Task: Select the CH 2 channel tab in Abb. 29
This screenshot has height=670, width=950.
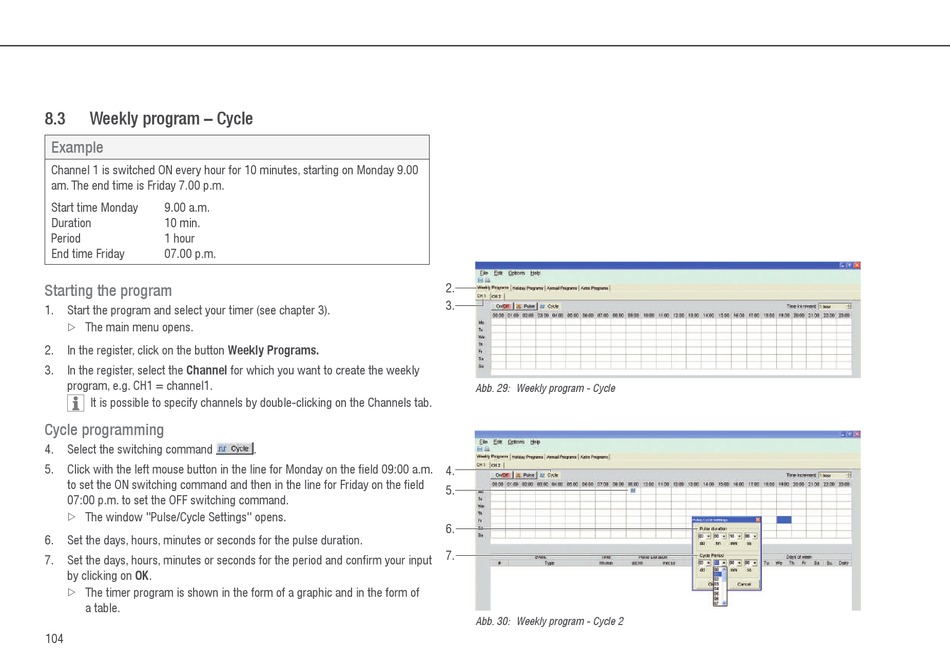Action: [x=497, y=296]
